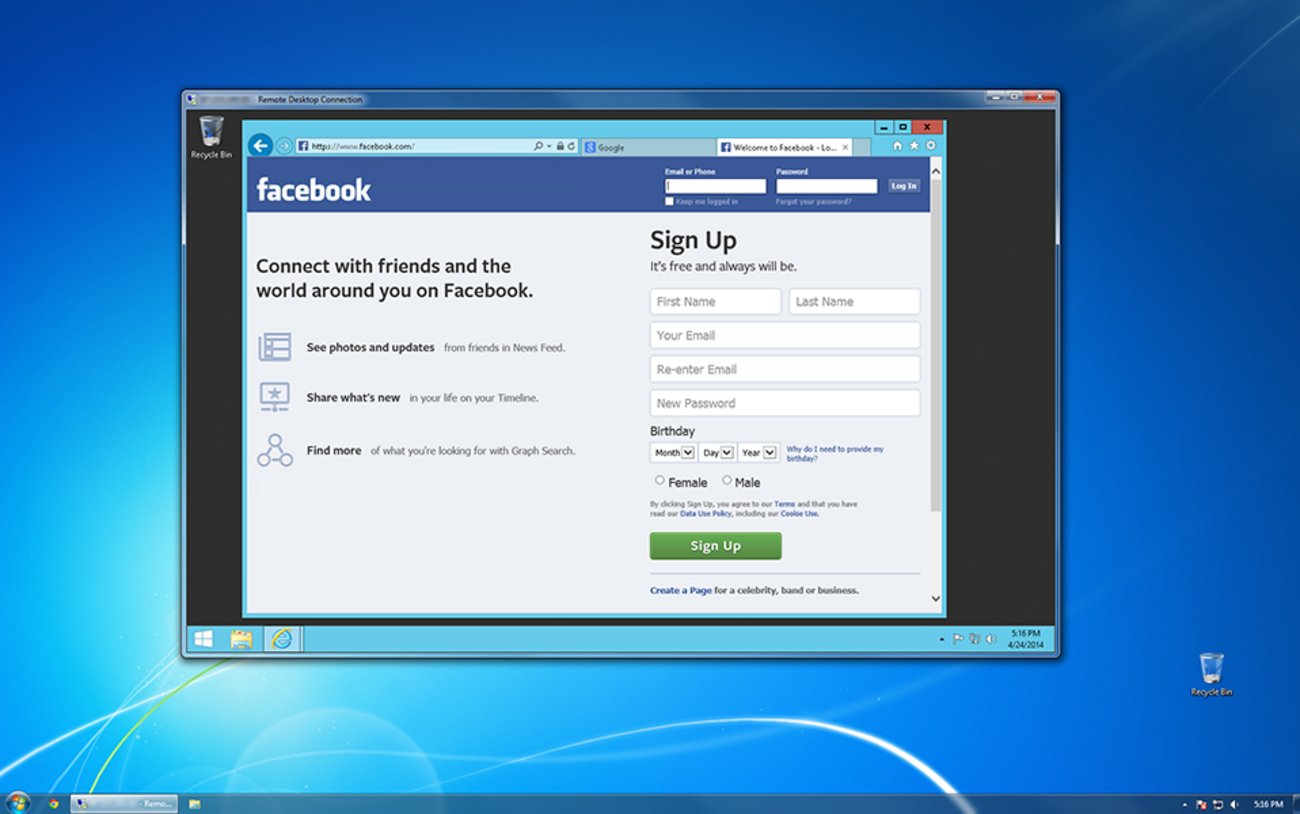Close the Welcome to Facebook tab
Image resolution: width=1300 pixels, height=814 pixels.
(x=845, y=147)
